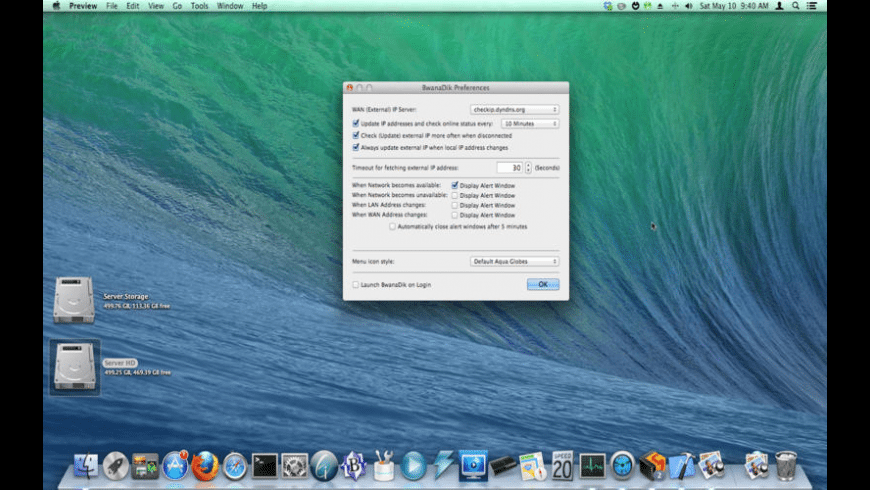This screenshot has width=870, height=490.
Task: Open Terminal from the dock
Action: tap(265, 466)
